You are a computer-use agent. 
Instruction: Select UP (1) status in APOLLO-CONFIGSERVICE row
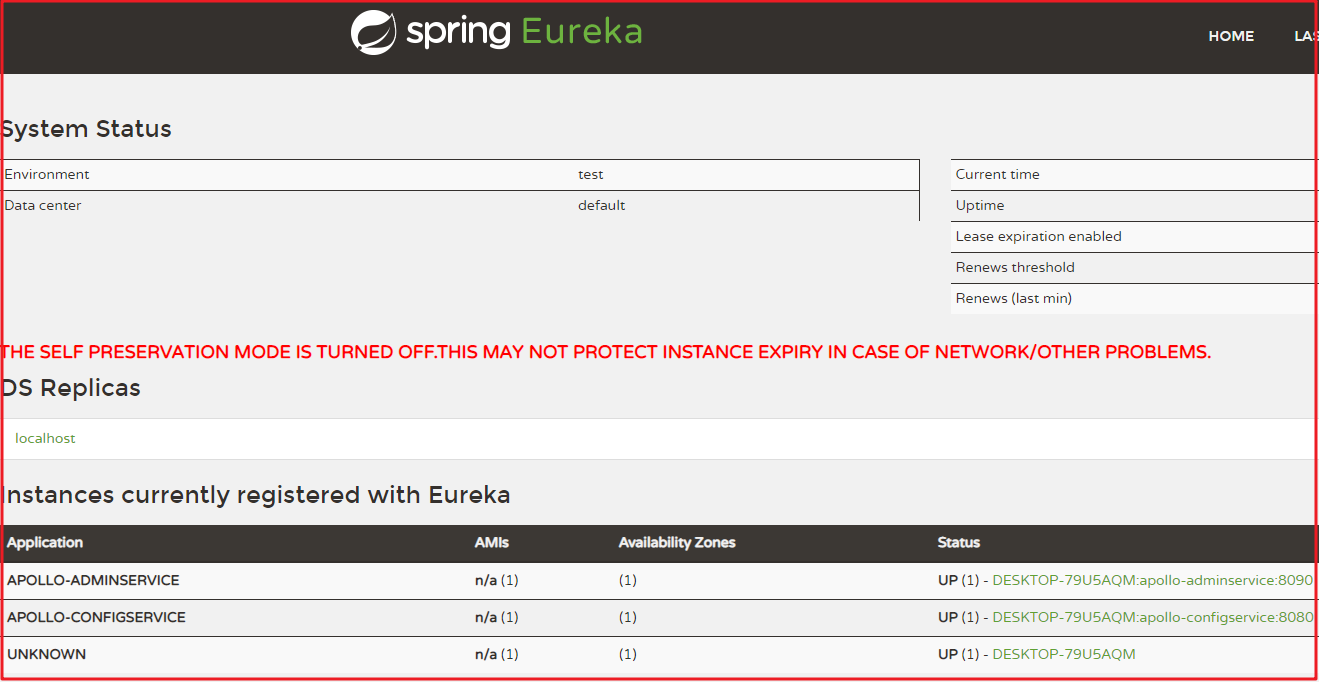(x=958, y=617)
